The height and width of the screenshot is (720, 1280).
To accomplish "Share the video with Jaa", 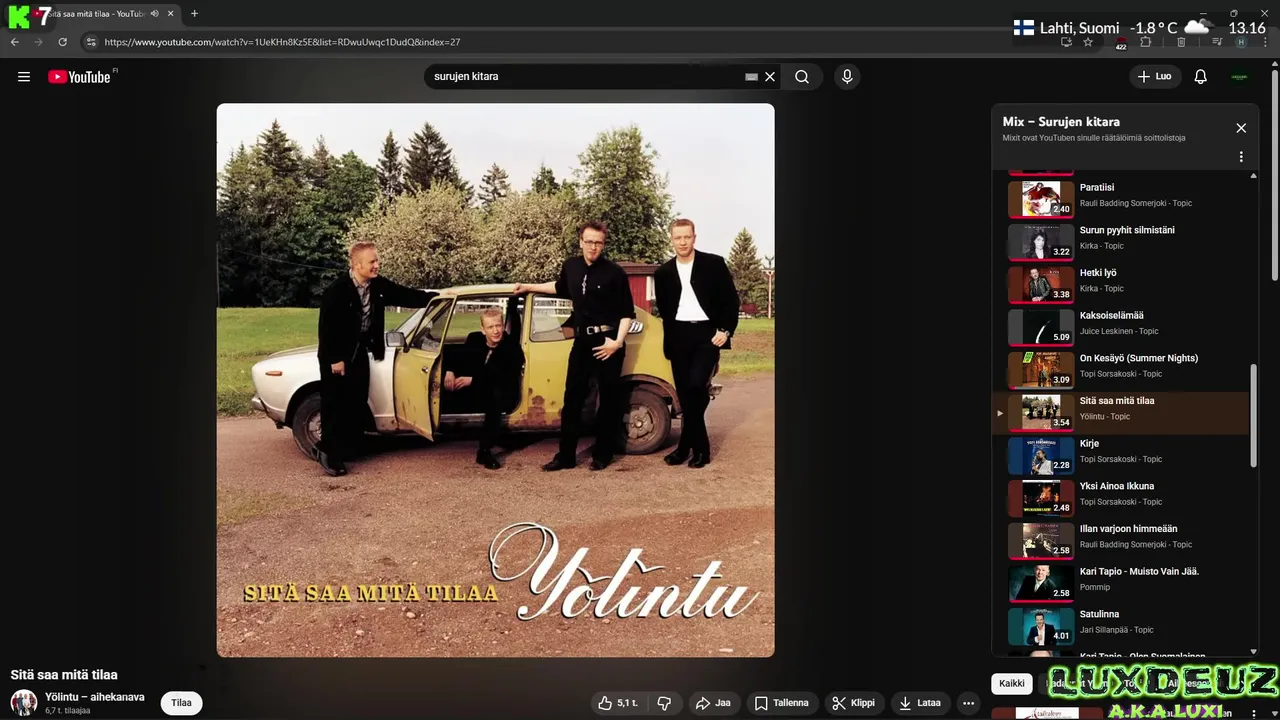I will [x=713, y=703].
